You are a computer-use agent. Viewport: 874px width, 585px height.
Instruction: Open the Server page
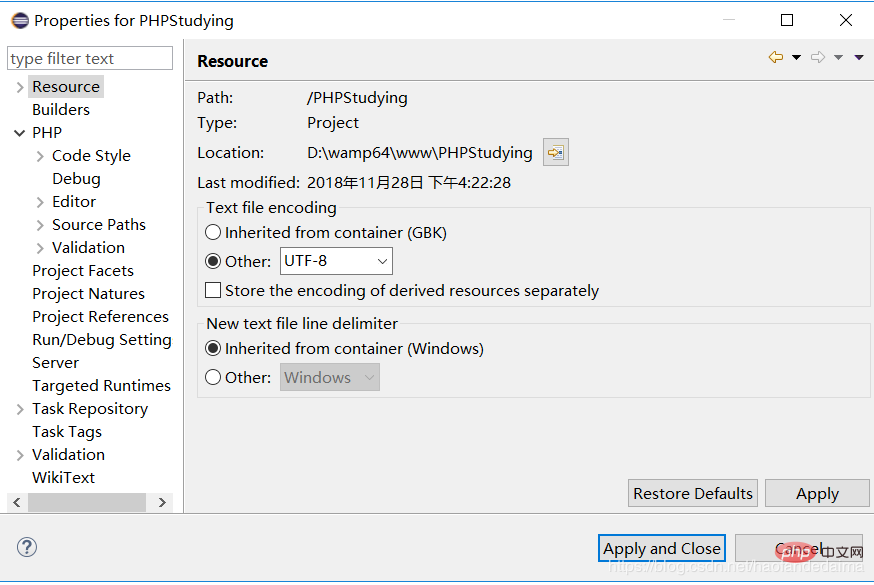(56, 363)
